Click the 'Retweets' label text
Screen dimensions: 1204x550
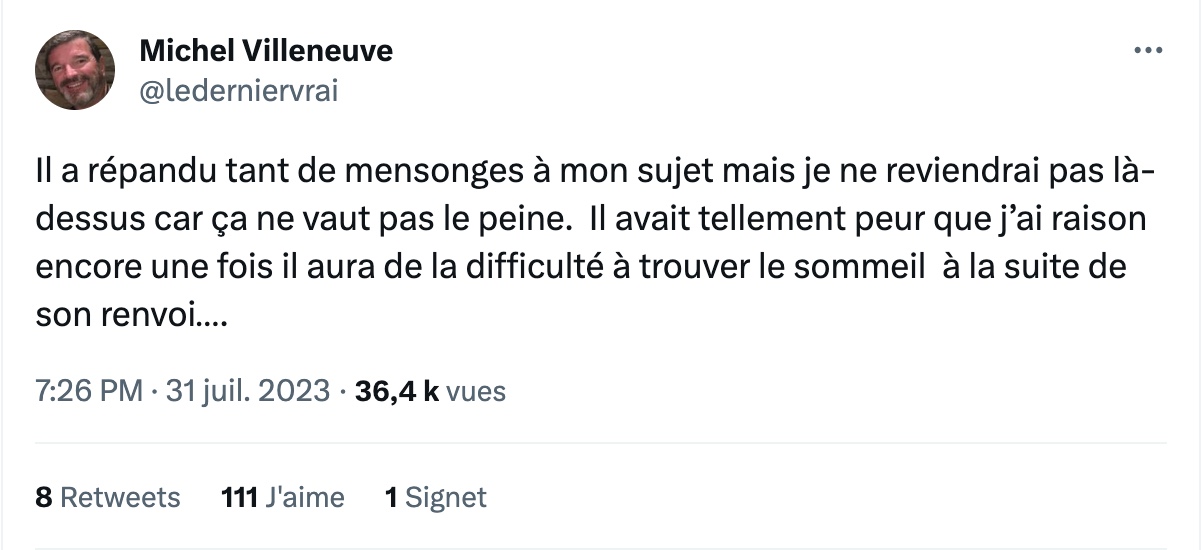coord(121,497)
